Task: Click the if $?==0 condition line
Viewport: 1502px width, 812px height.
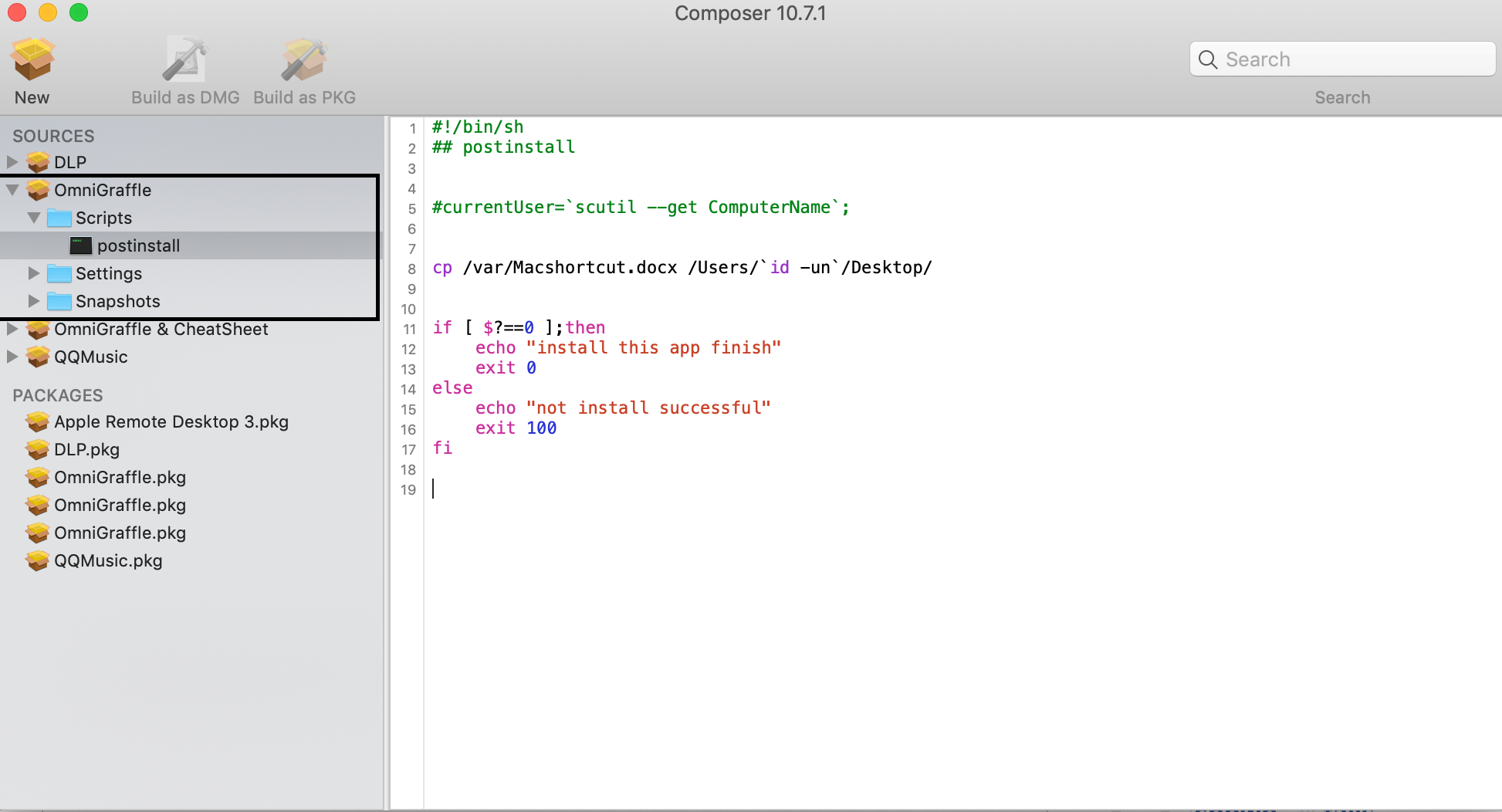Action: pos(519,328)
